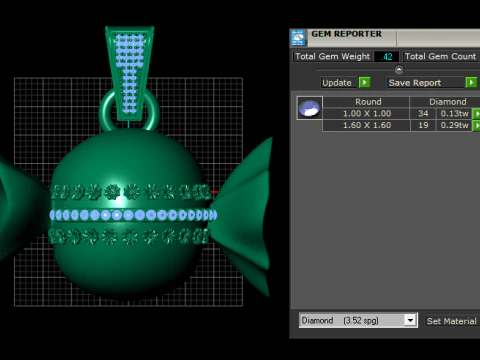
Task: Click the Update button label
Action: point(337,83)
